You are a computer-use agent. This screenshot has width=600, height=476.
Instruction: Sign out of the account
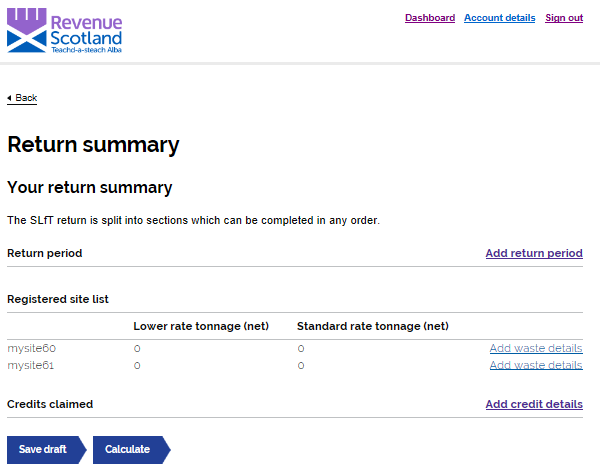tap(564, 18)
